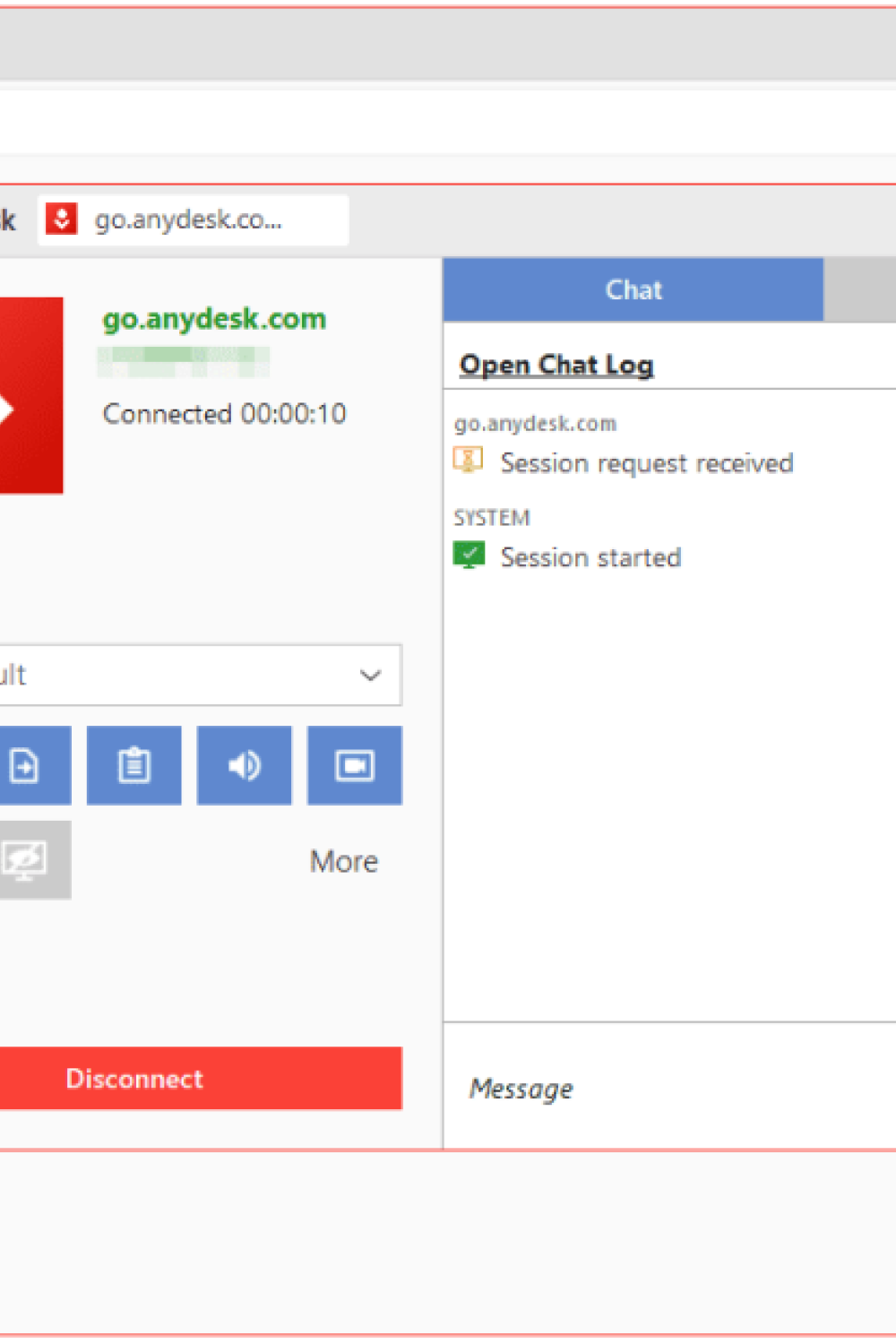Focus the Message input field
Image resolution: width=896 pixels, height=1344 pixels.
tap(670, 1087)
